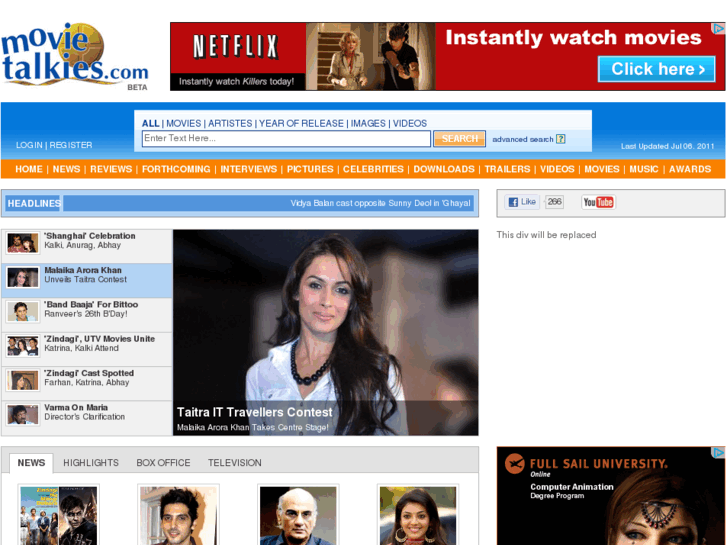
Task: Select the VIDEOS search filter
Action: click(410, 123)
